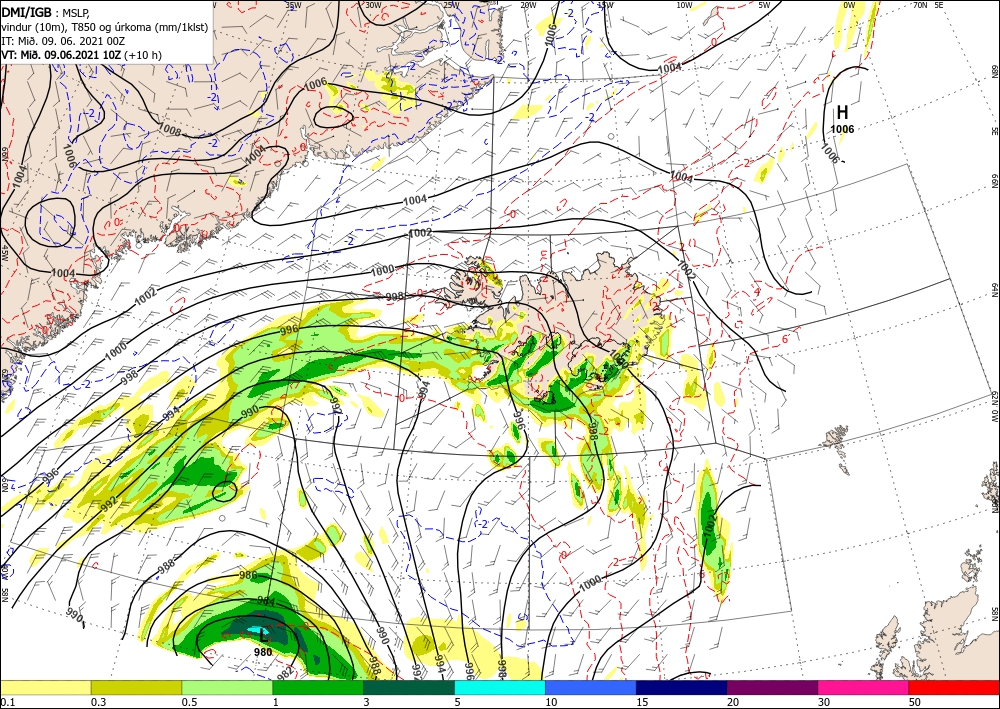This screenshot has width=1000, height=709.
Task: Click the 45W label on the left edge
Action: [4, 252]
